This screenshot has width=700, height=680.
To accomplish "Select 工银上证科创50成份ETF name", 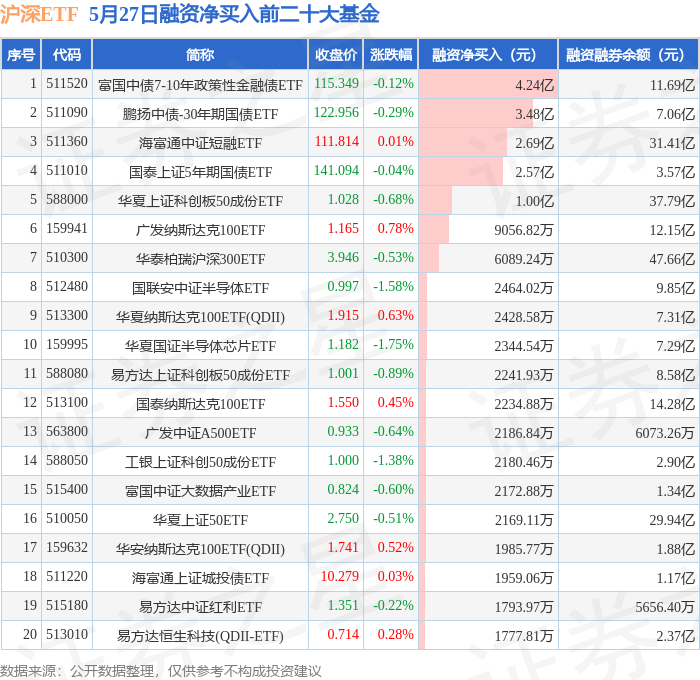I will click(x=200, y=462).
